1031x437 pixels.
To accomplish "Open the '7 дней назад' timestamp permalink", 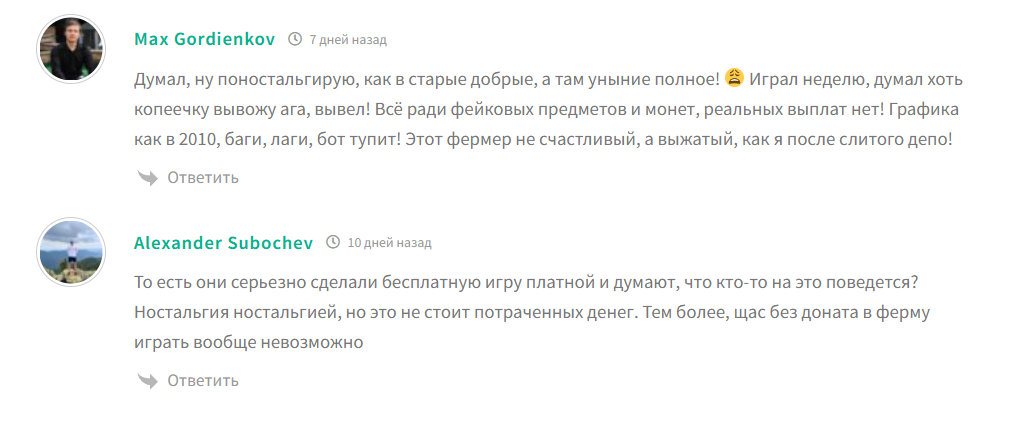I will point(348,40).
